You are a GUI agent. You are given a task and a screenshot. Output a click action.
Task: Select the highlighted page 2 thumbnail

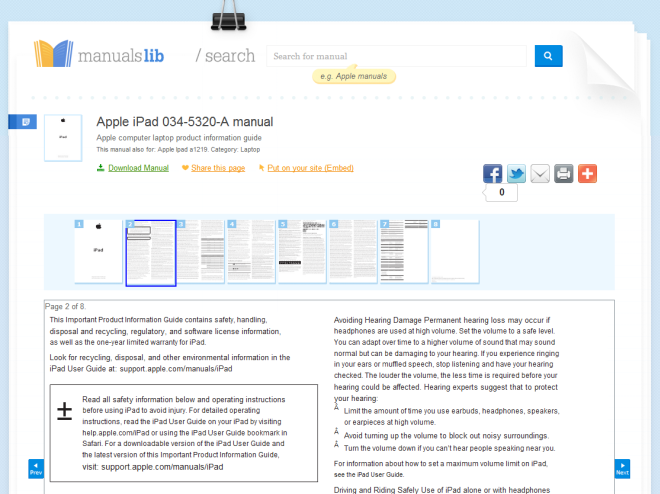pos(151,253)
